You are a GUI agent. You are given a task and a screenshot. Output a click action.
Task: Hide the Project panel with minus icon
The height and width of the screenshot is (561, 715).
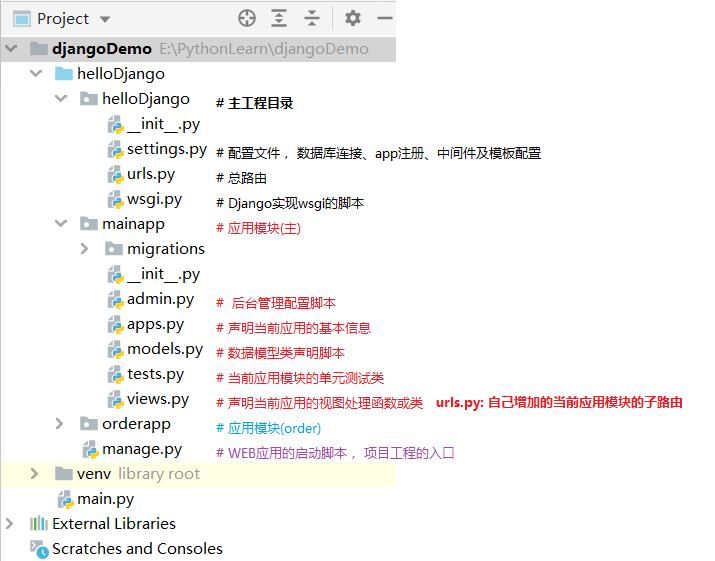coord(384,18)
